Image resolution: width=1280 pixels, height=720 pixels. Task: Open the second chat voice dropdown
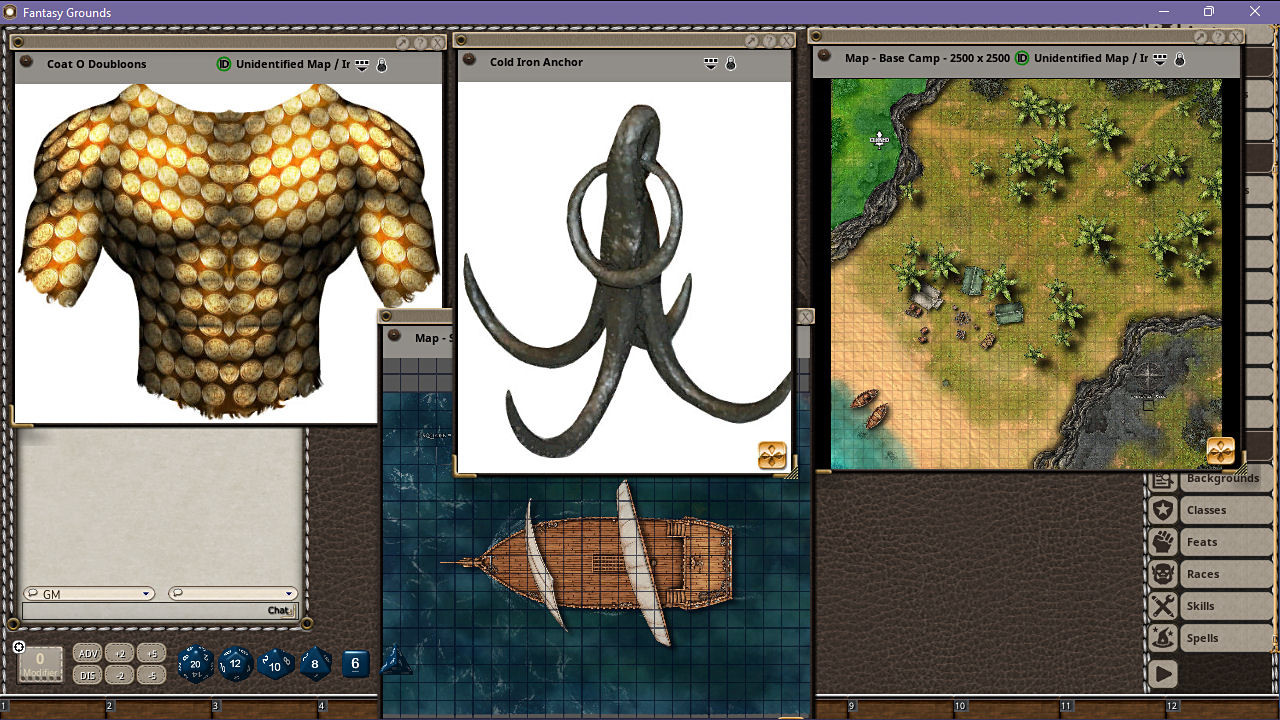tap(288, 593)
